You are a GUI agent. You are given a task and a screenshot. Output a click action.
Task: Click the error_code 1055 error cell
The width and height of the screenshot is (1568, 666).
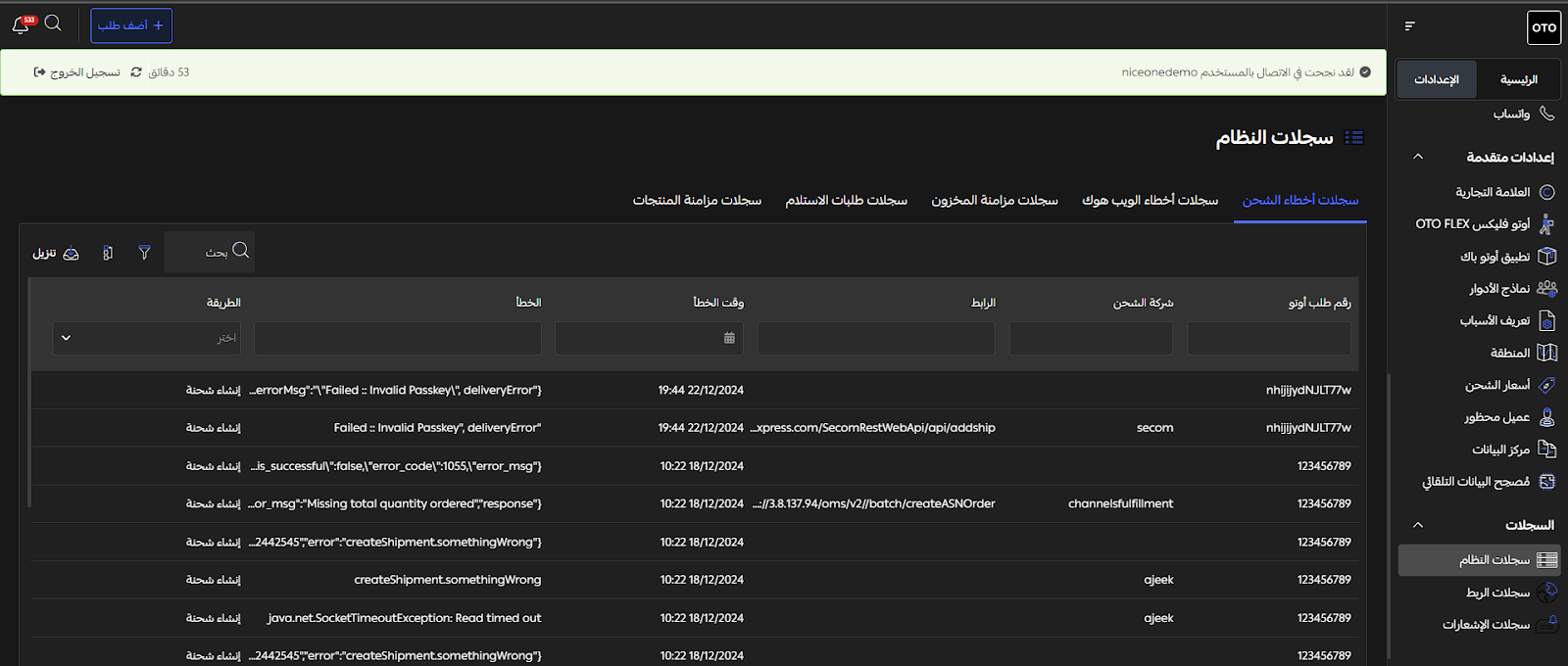[x=395, y=466]
